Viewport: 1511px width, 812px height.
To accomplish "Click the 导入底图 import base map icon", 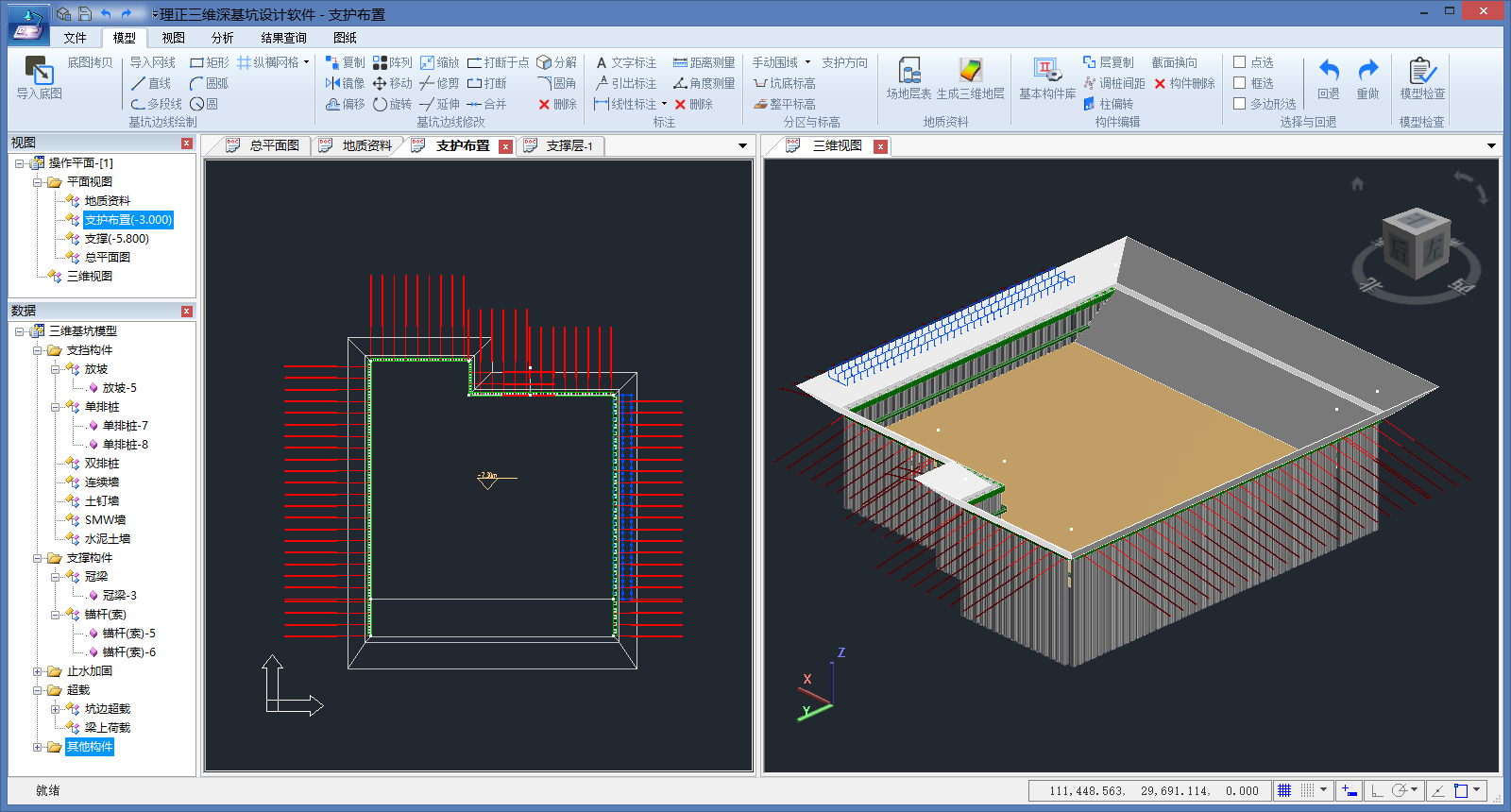I will coord(39,72).
